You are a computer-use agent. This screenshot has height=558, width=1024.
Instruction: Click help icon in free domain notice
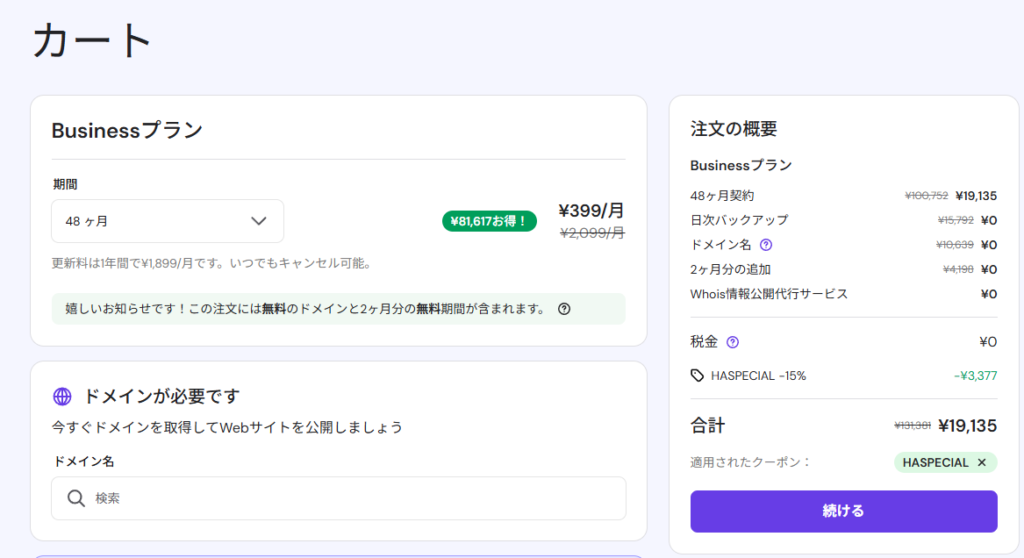click(x=564, y=309)
